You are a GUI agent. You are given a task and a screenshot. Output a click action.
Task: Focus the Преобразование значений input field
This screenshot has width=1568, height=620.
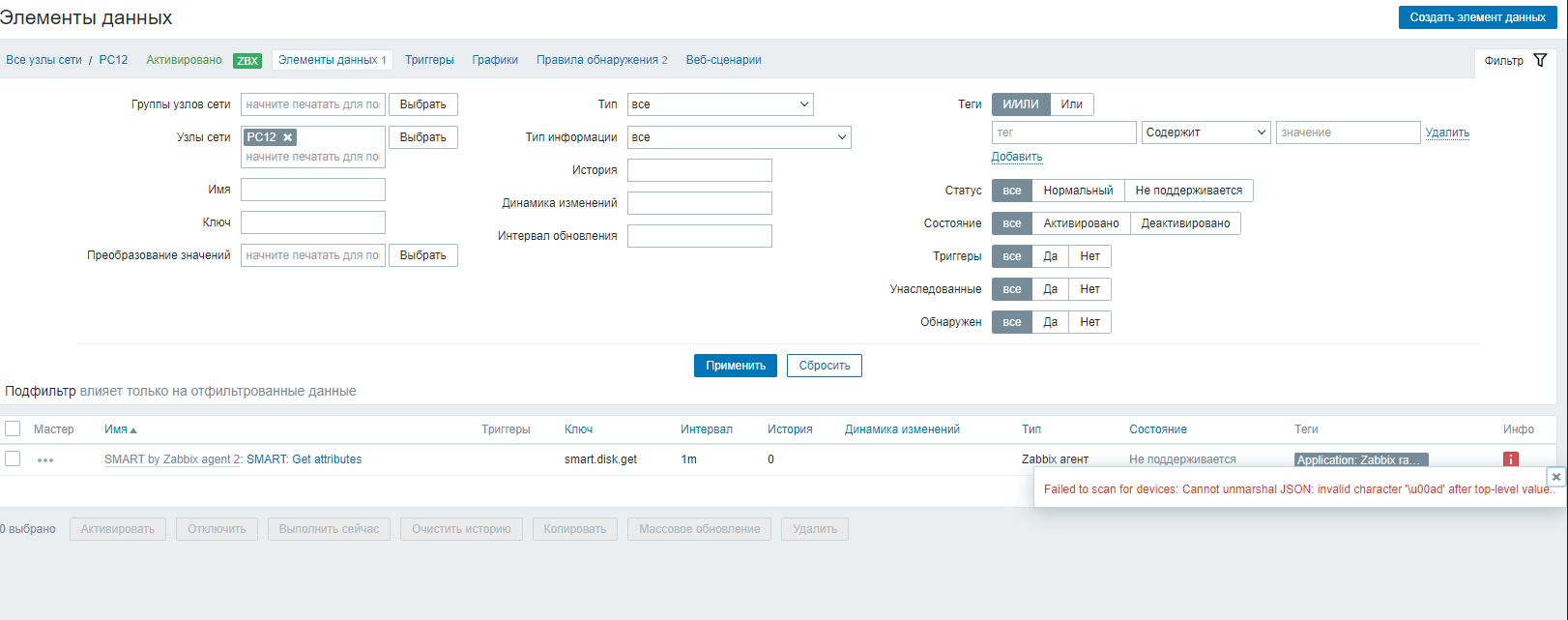point(313,255)
